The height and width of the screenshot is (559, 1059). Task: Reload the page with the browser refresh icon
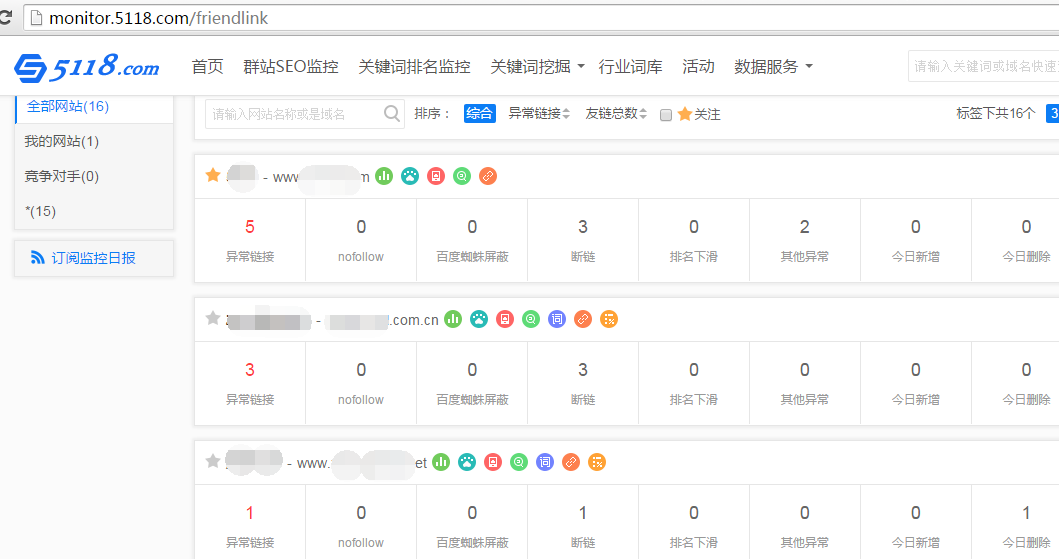(x=5, y=18)
